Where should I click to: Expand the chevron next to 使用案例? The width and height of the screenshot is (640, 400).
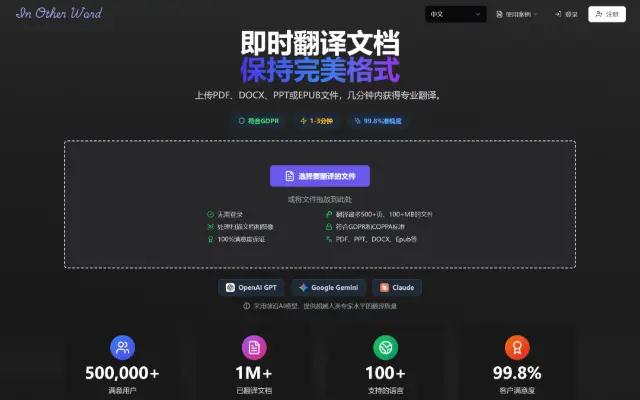pos(536,14)
